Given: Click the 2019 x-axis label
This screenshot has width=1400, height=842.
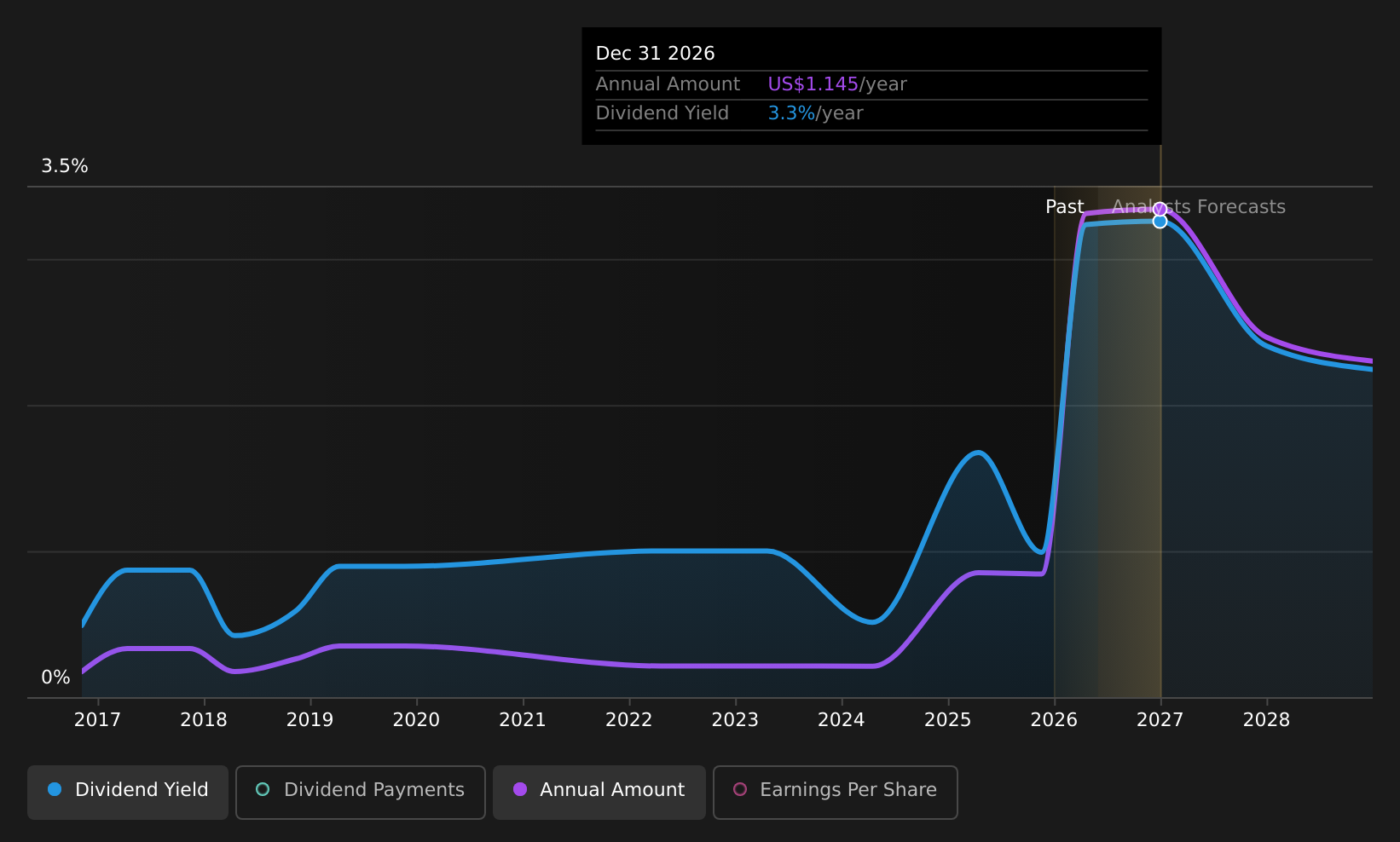Looking at the screenshot, I should (x=310, y=720).
